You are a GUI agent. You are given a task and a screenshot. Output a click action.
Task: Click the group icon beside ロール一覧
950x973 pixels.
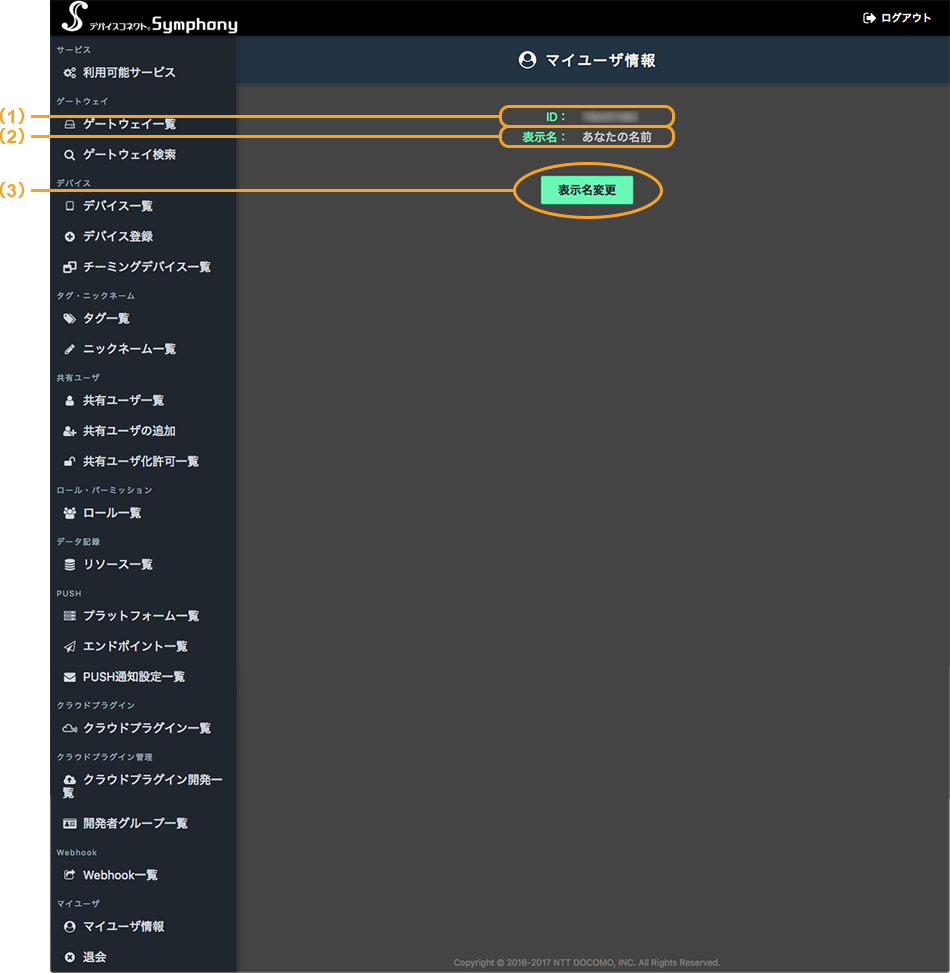(x=69, y=513)
